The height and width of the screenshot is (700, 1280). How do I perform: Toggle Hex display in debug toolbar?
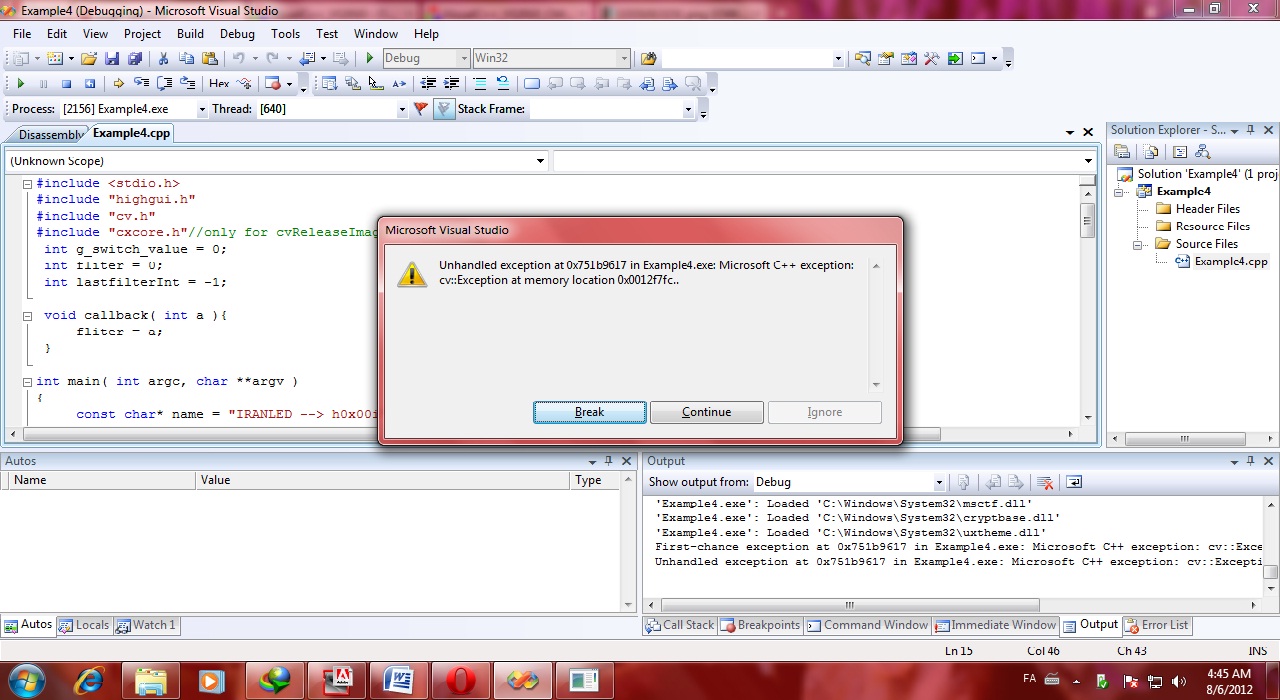(x=218, y=84)
